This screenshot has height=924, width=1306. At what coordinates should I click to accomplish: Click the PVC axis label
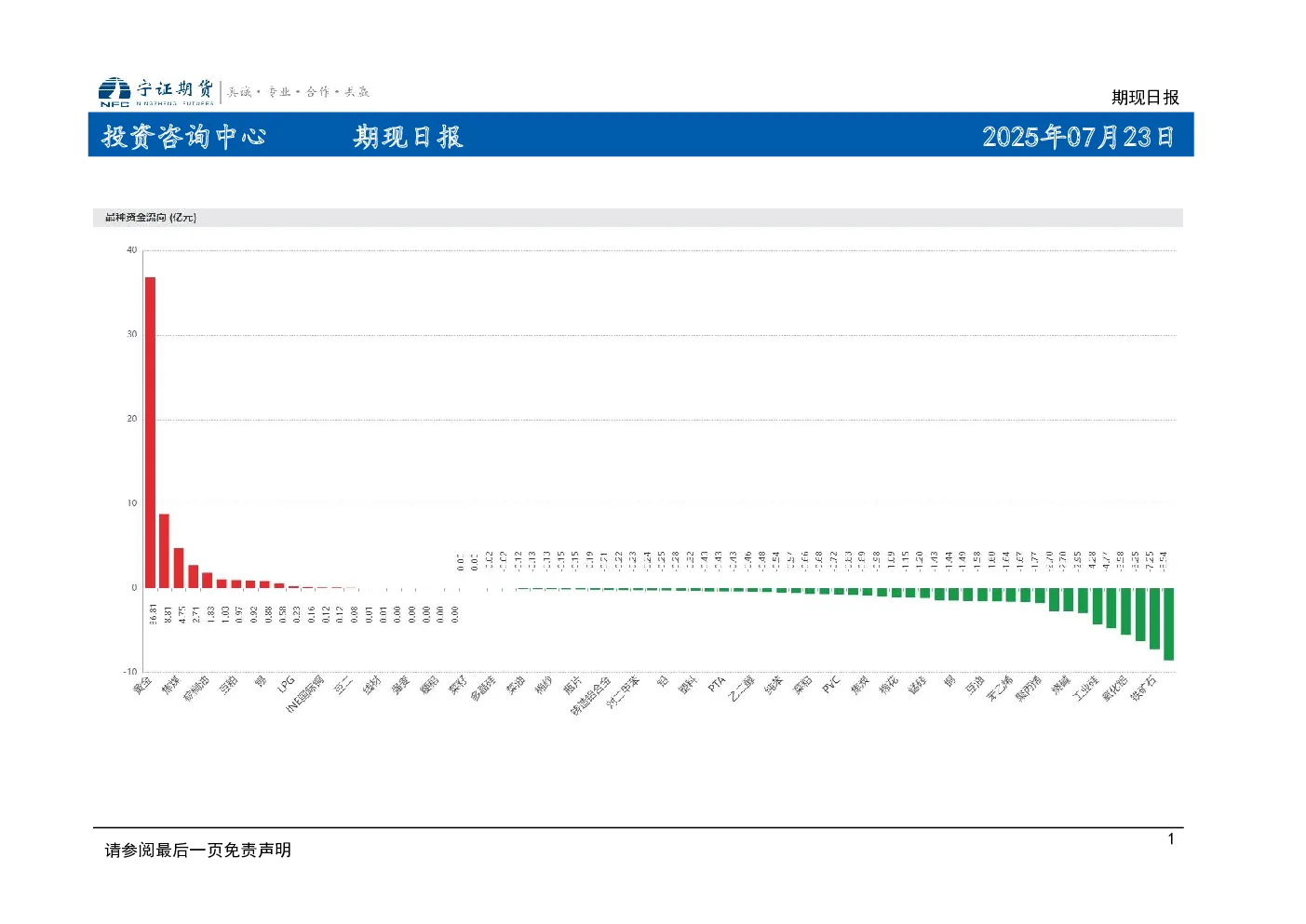[831, 685]
